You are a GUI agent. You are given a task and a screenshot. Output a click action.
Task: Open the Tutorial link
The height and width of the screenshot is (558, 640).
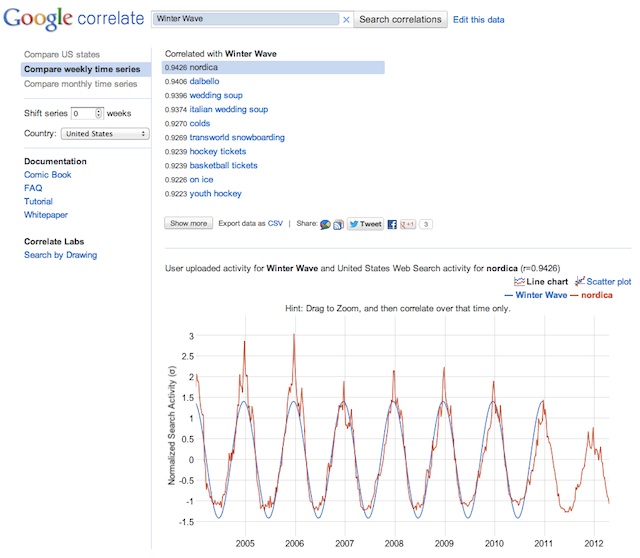point(38,201)
